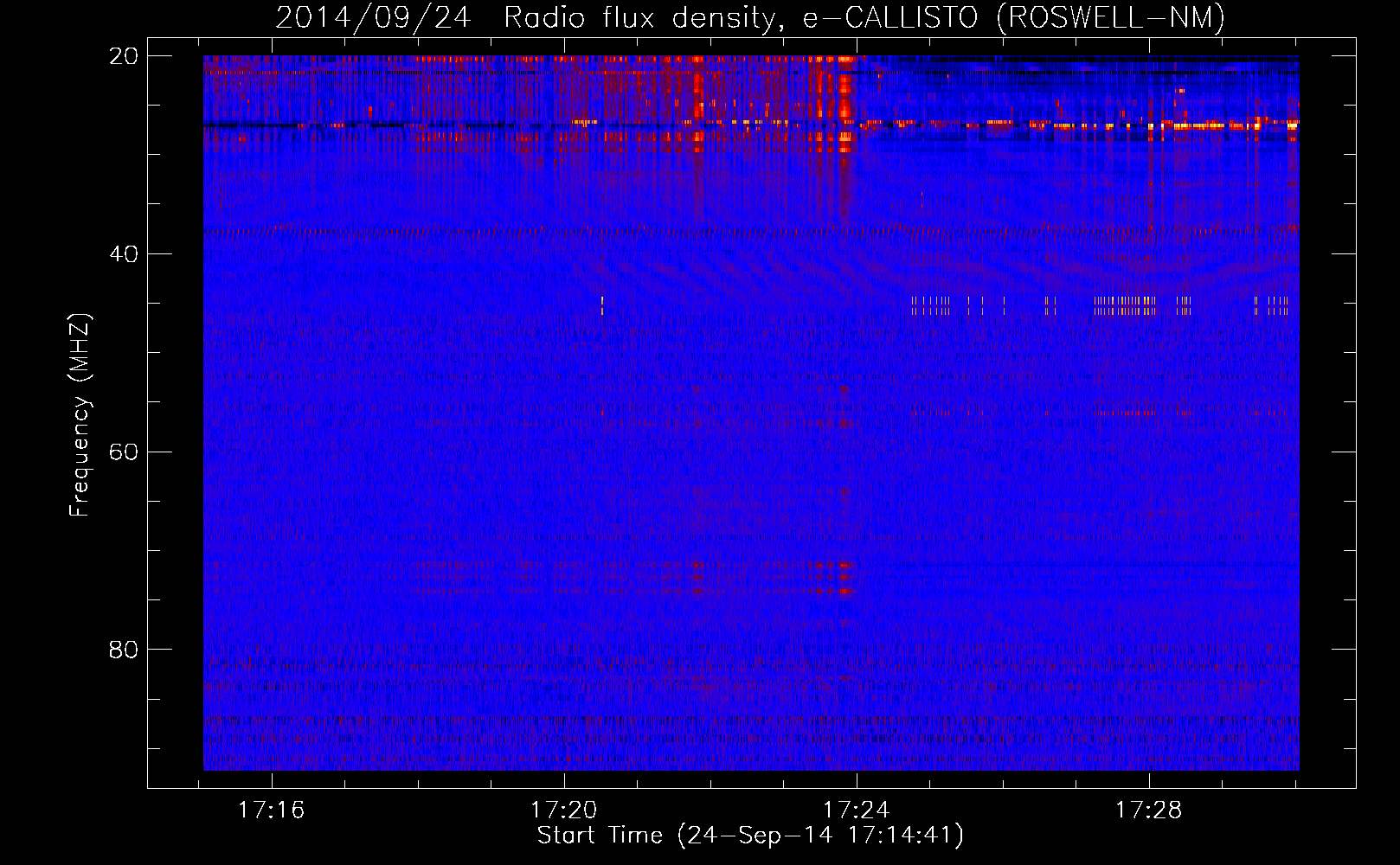Image resolution: width=1400 pixels, height=865 pixels.
Task: Click the frequency tick label 20
Action: pos(124,56)
